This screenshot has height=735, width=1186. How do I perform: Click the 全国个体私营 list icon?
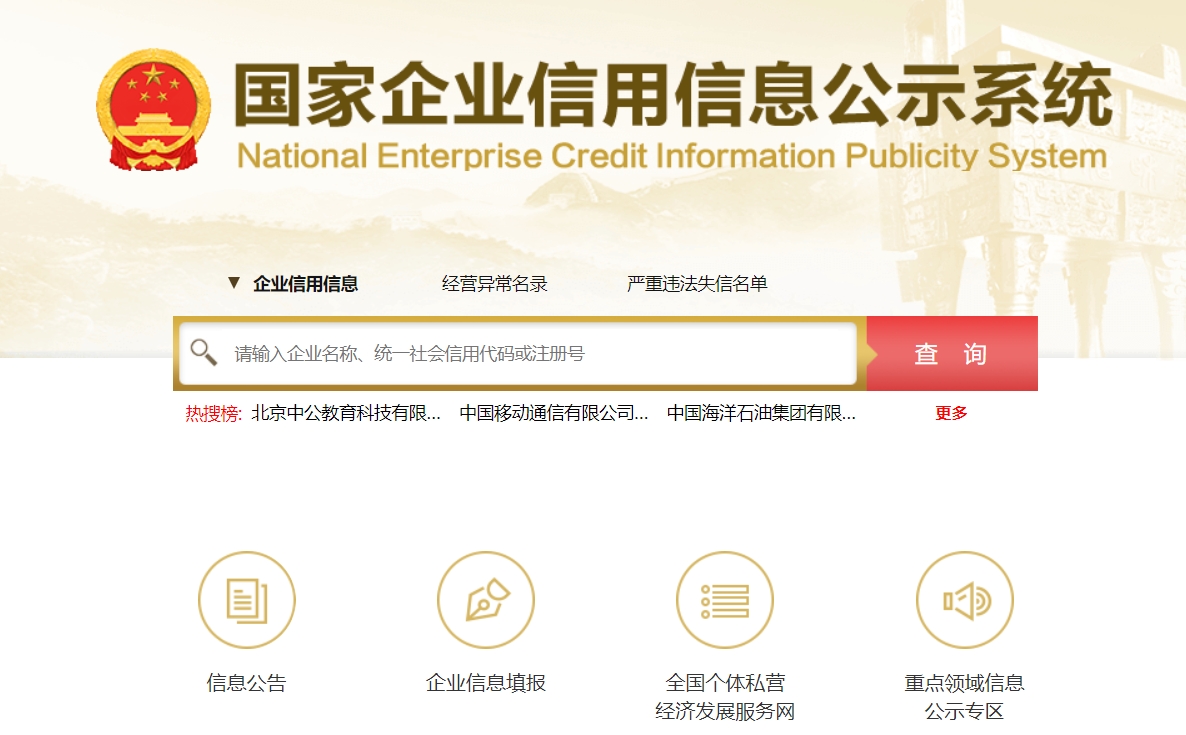pyautogui.click(x=725, y=600)
